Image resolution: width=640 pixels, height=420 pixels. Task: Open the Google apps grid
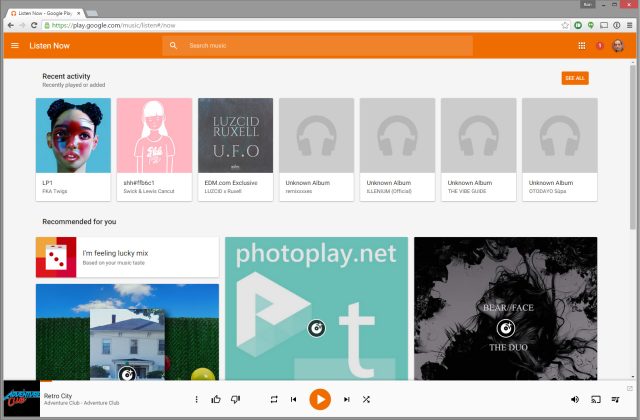pos(582,46)
